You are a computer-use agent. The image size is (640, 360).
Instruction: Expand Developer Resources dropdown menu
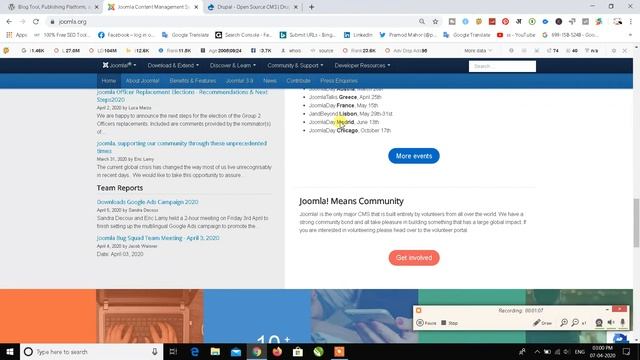pos(362,65)
